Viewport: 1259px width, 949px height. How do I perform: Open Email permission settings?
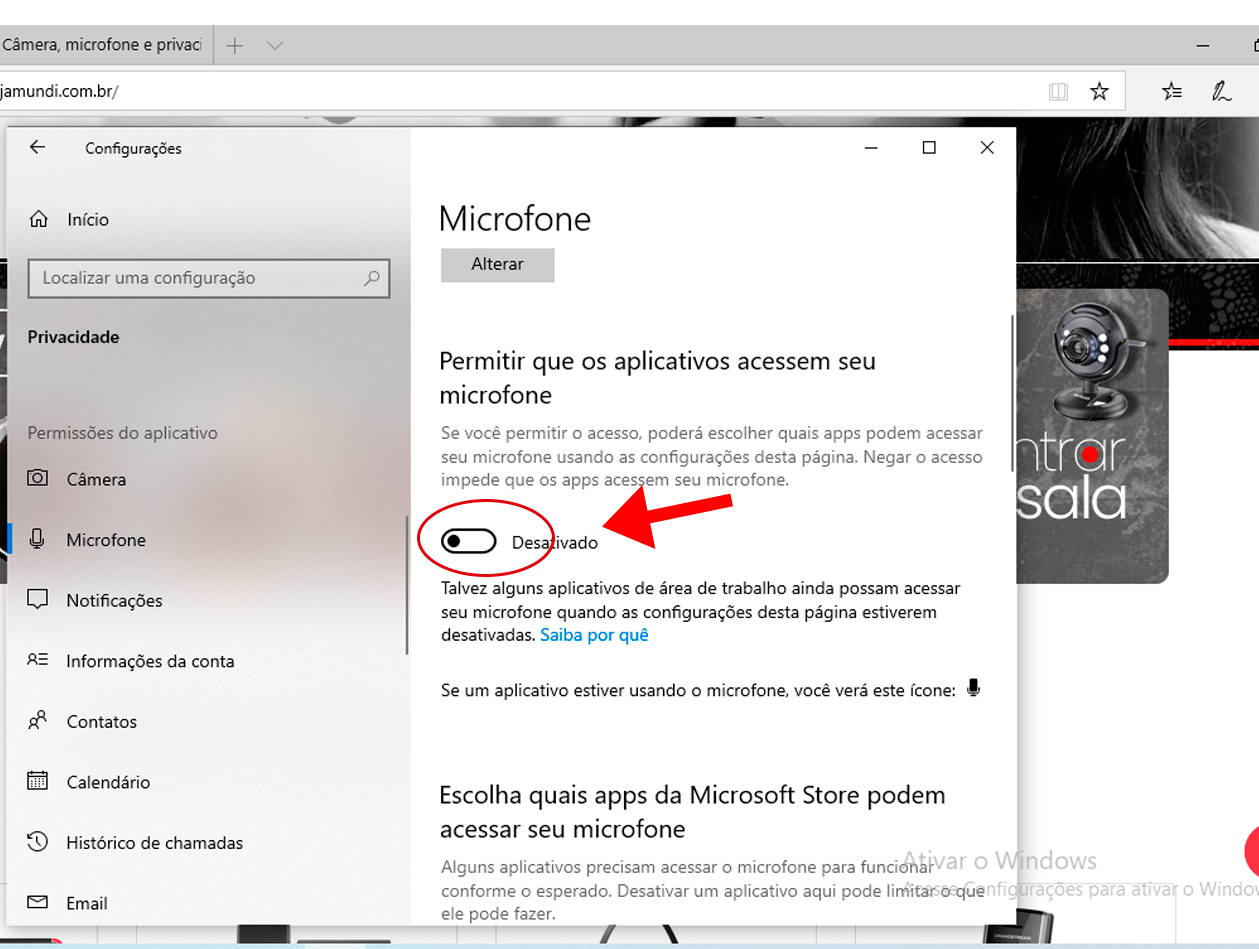[86, 903]
